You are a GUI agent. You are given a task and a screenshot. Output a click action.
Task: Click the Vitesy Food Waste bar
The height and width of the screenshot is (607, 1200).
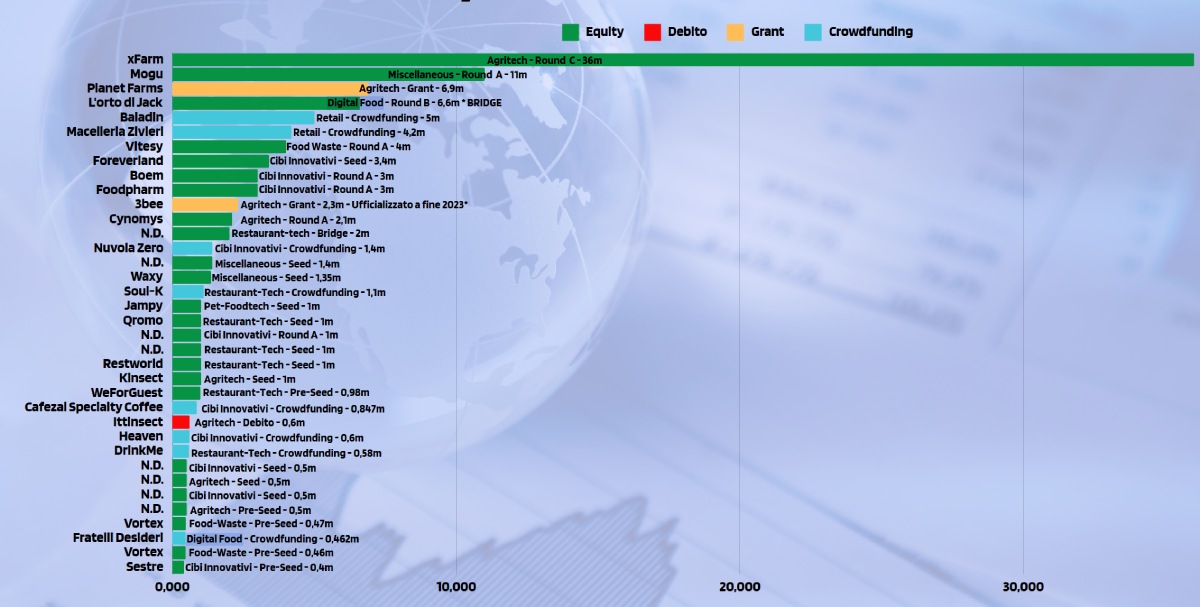(229, 147)
